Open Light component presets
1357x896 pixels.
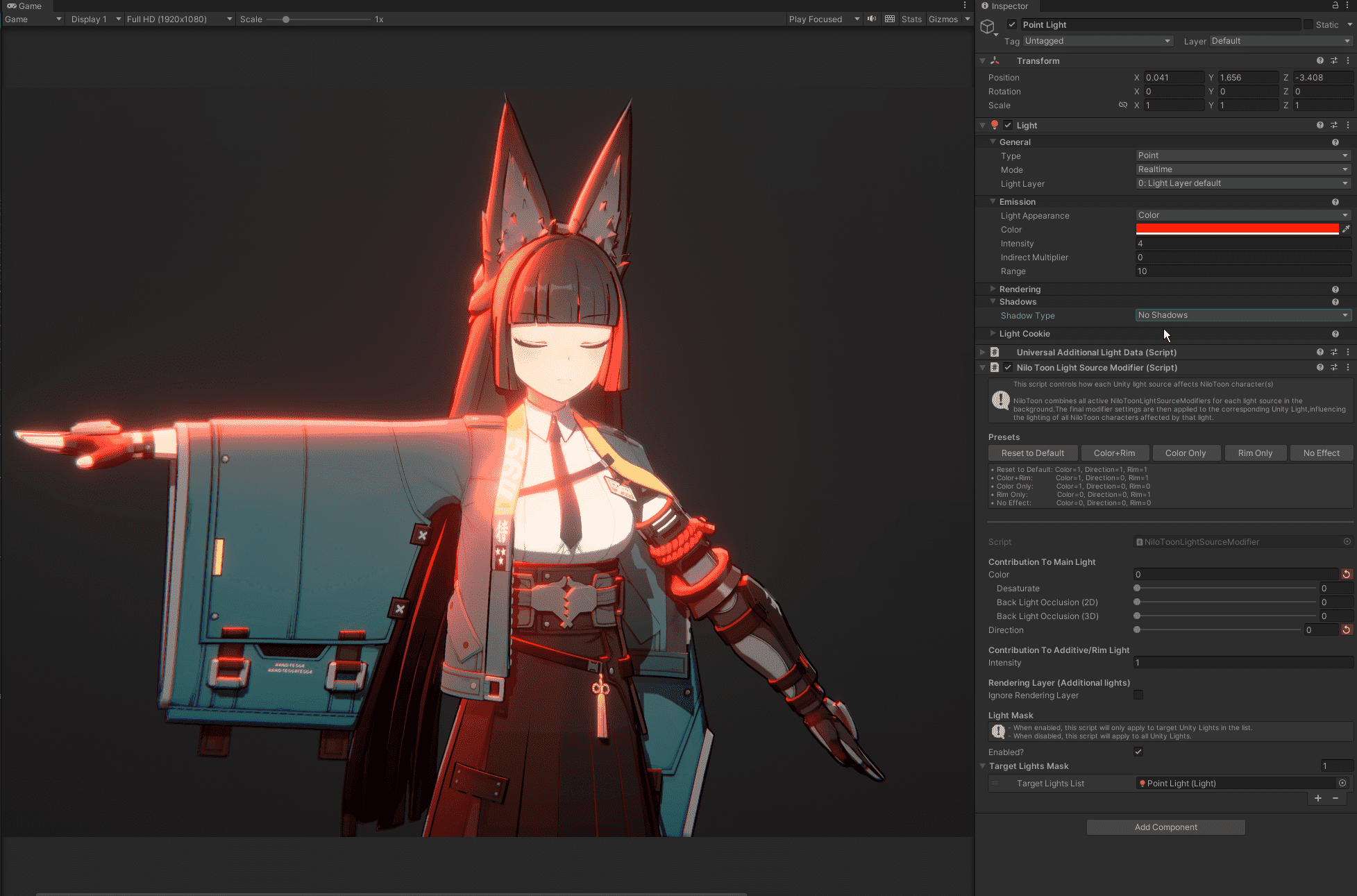1334,126
